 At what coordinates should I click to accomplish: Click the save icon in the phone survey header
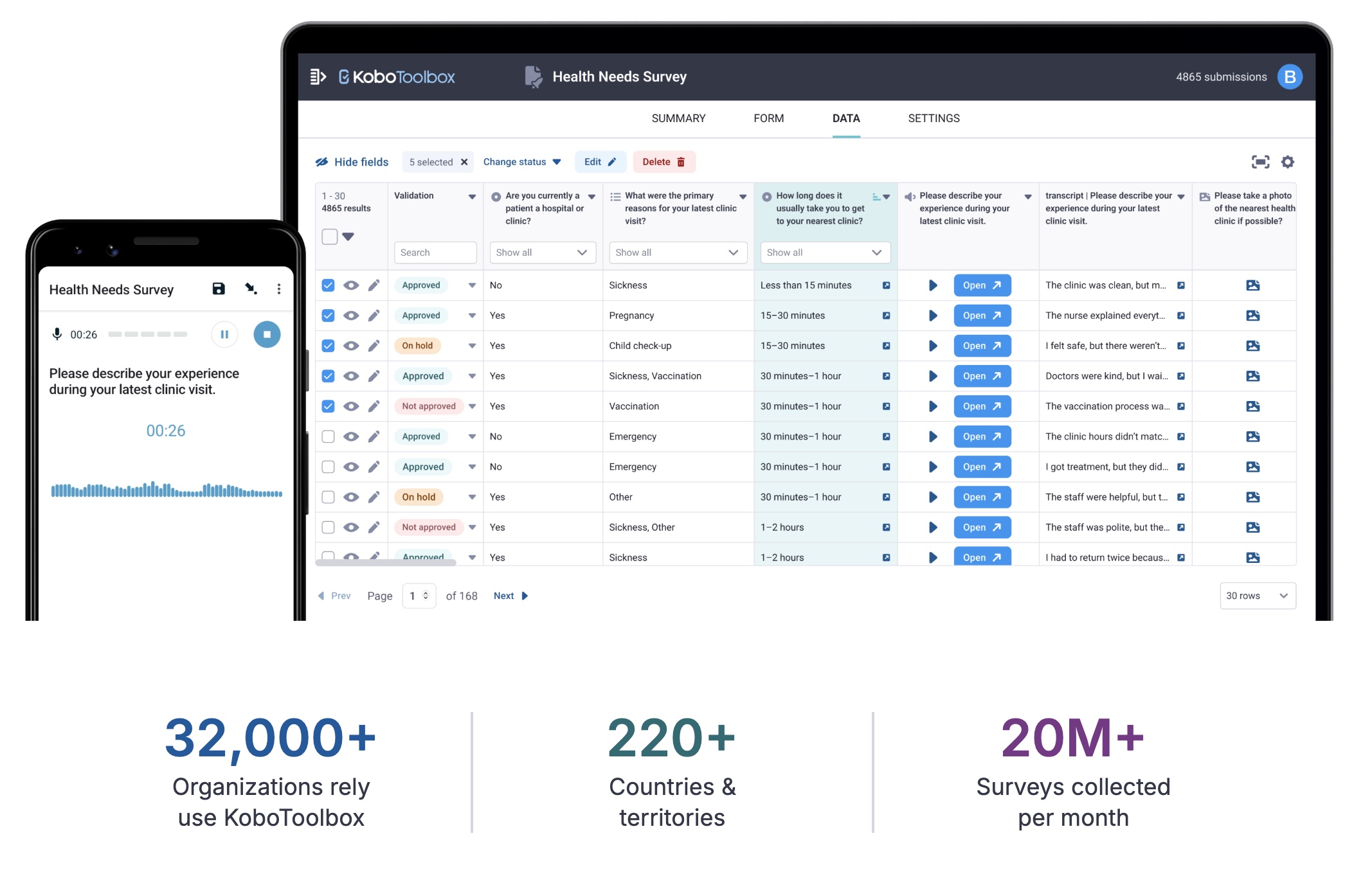pyautogui.click(x=219, y=289)
